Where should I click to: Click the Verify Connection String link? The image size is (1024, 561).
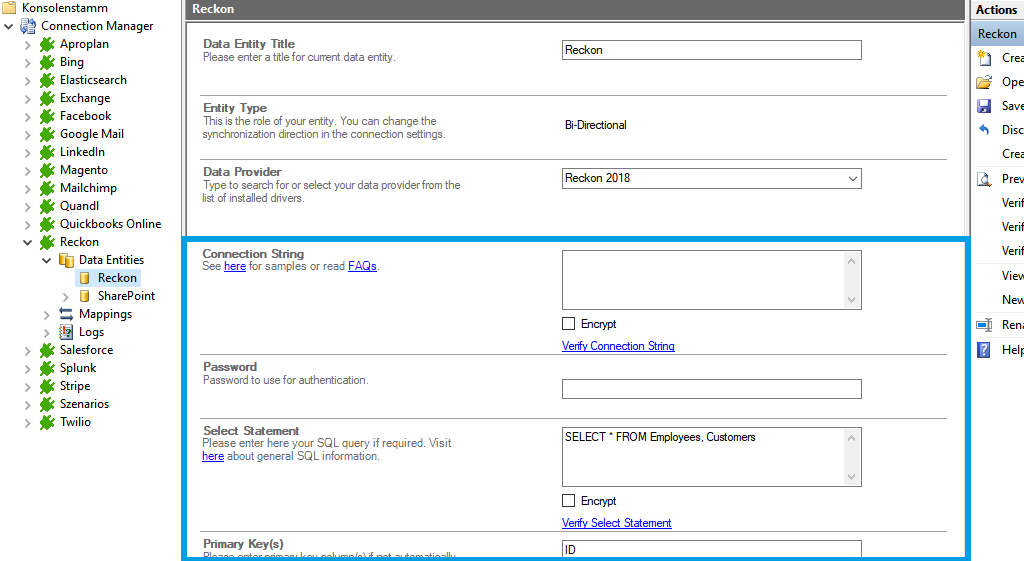pos(618,346)
